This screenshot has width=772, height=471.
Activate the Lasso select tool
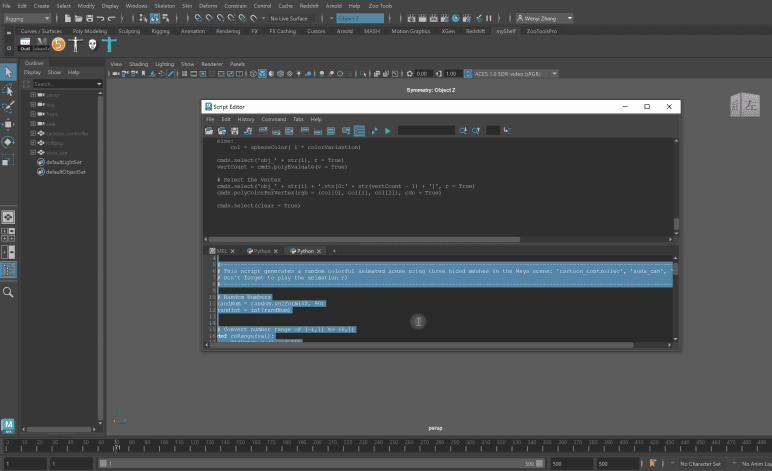8,90
